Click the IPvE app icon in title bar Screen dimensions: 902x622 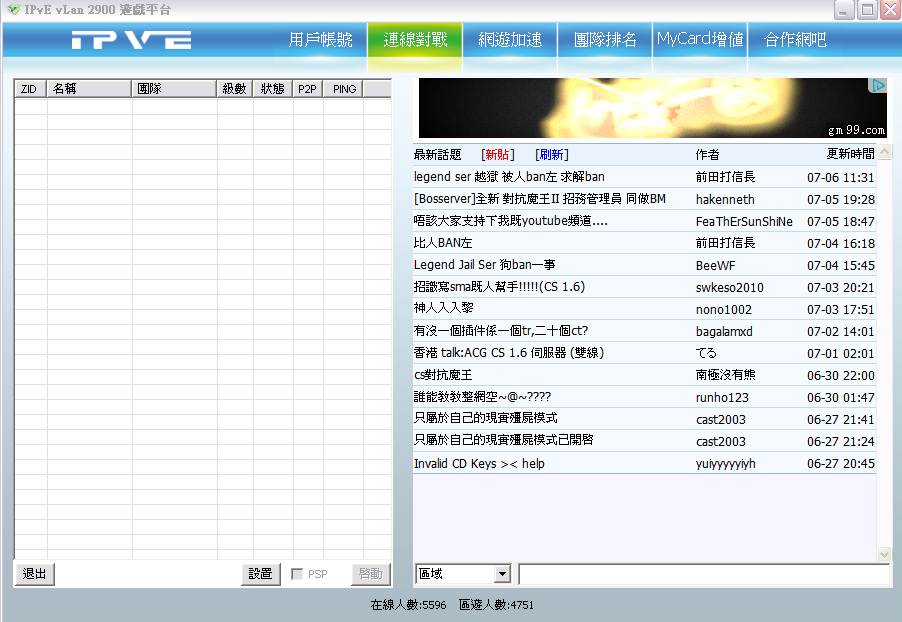13,10
